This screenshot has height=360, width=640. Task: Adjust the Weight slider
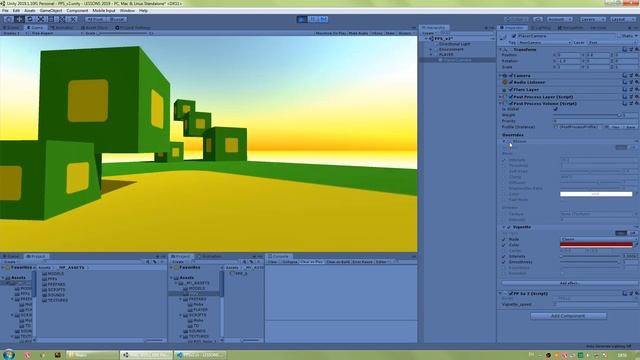[x=587, y=115]
